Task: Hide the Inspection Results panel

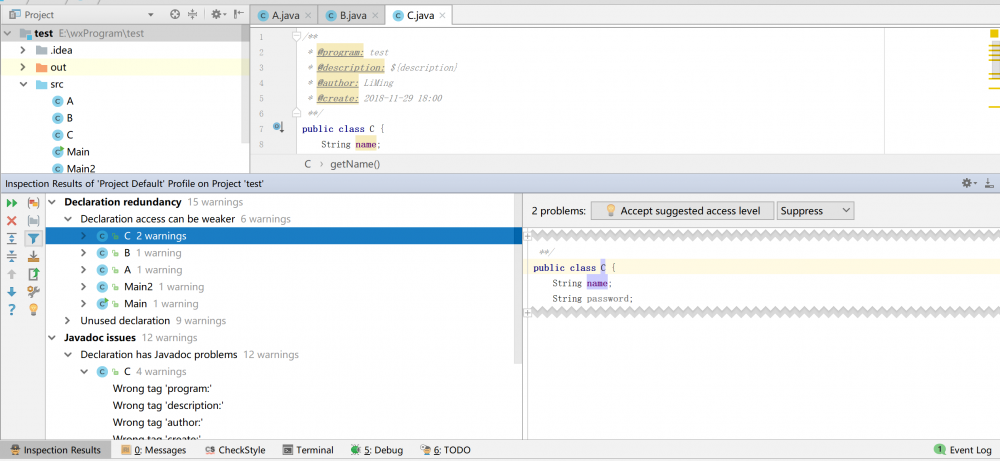Action: [989, 184]
